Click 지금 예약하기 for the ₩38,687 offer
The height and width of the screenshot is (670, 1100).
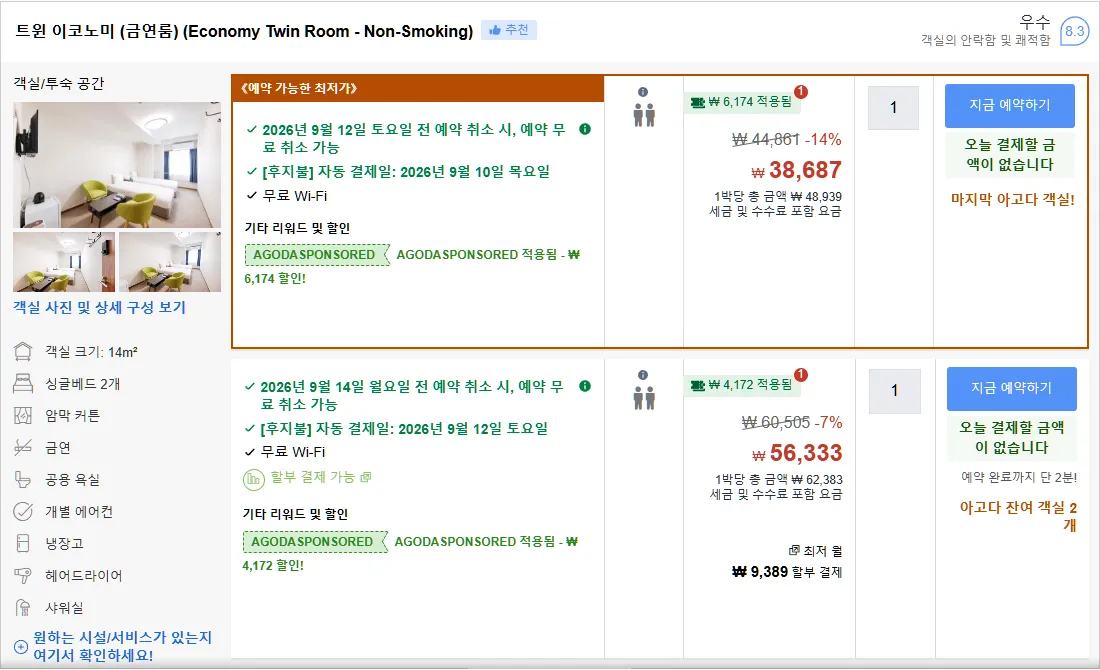[x=1010, y=105]
